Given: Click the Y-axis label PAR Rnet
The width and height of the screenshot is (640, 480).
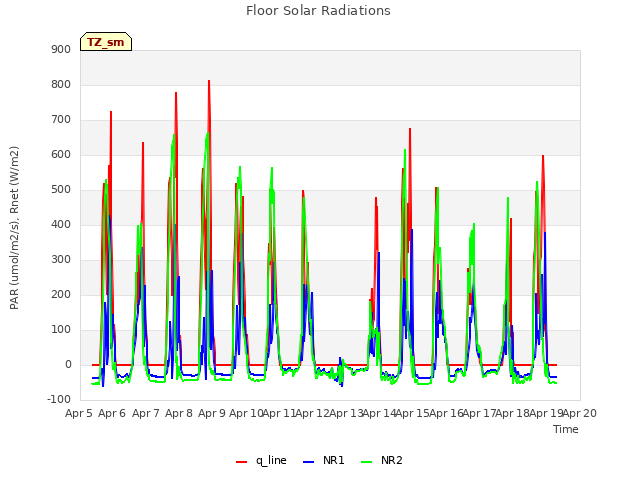Looking at the screenshot, I should pos(14,228).
